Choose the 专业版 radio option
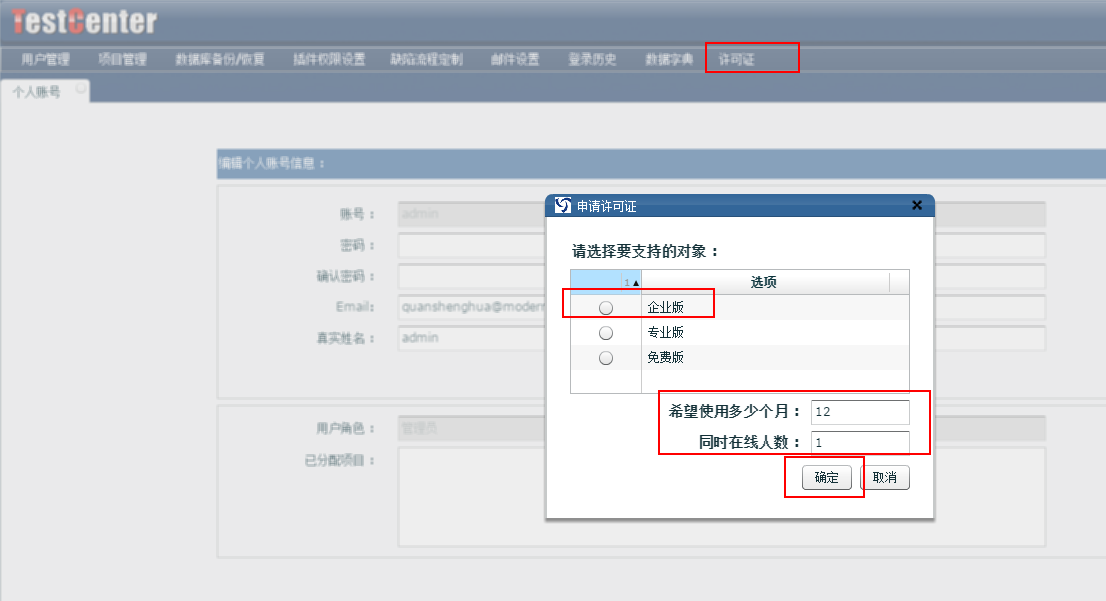Screen dimensions: 1106x601 (605, 333)
